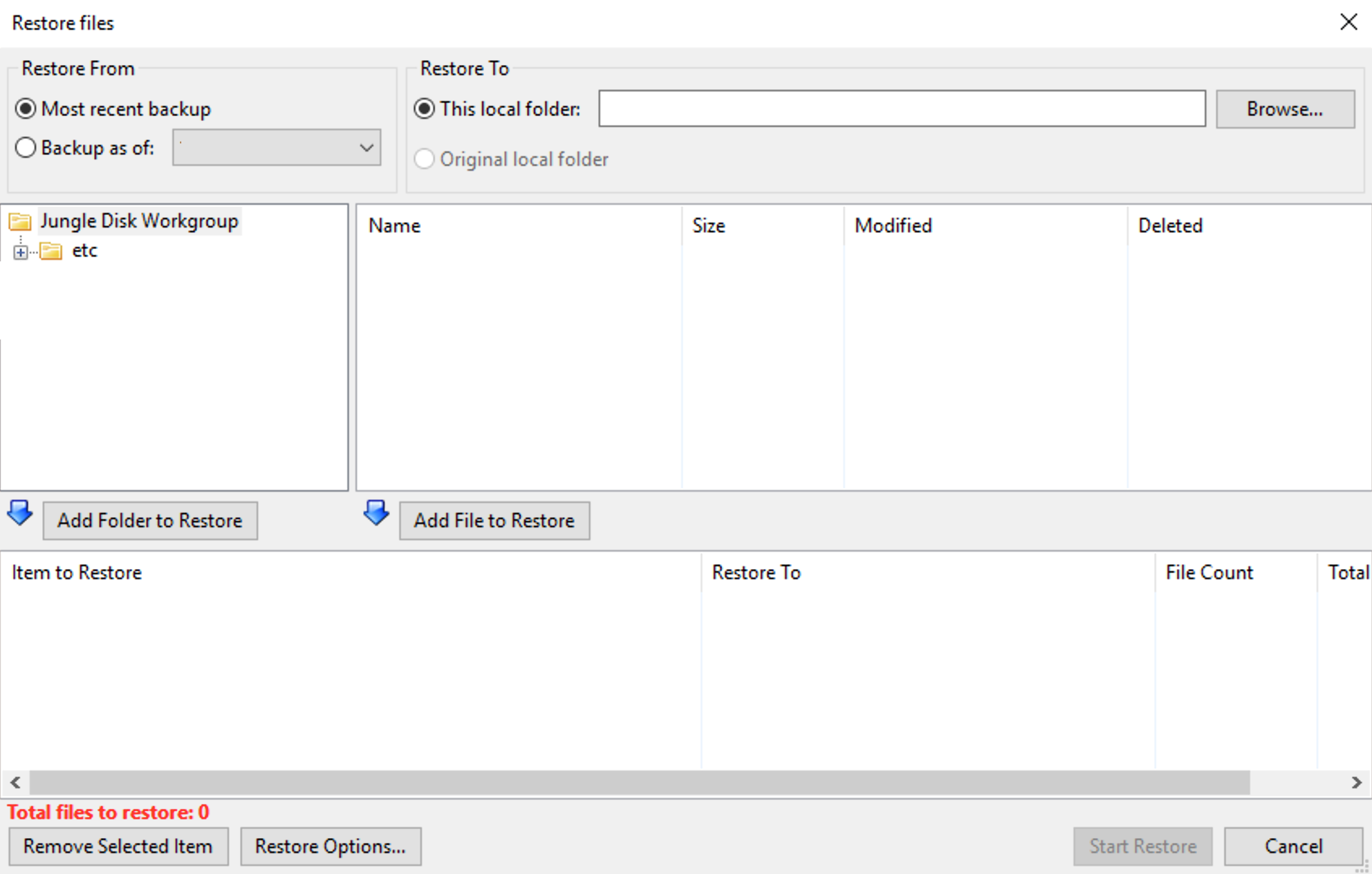Open the Backup as of date dropdown
Screen dimensions: 1372x874
click(x=277, y=147)
